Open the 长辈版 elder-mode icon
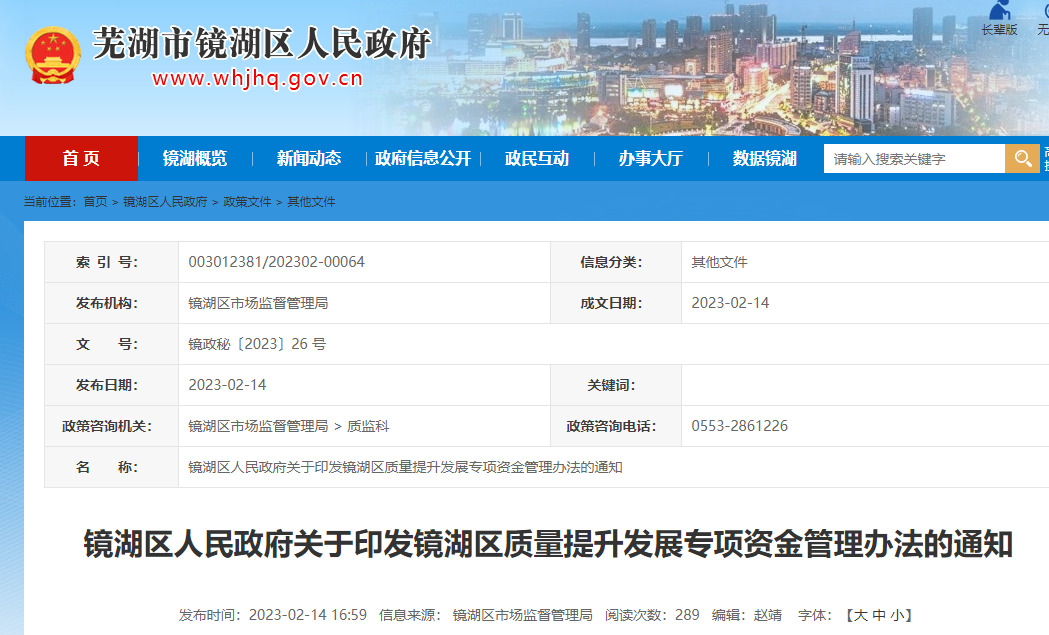This screenshot has height=635, width=1049. [x=998, y=14]
